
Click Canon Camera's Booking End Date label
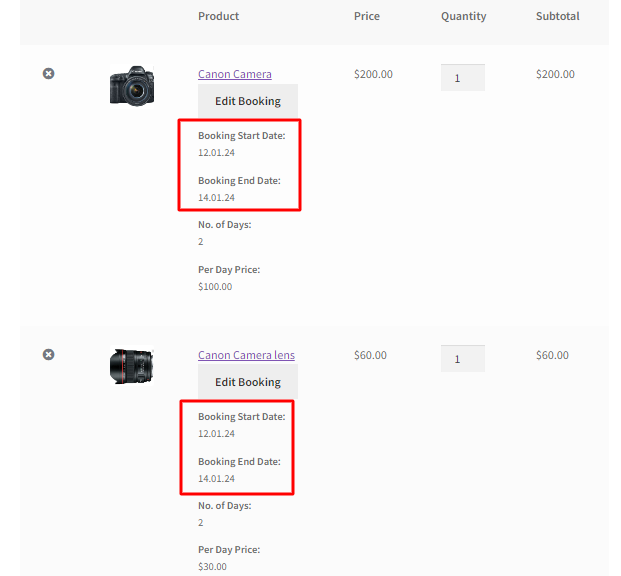[239, 181]
